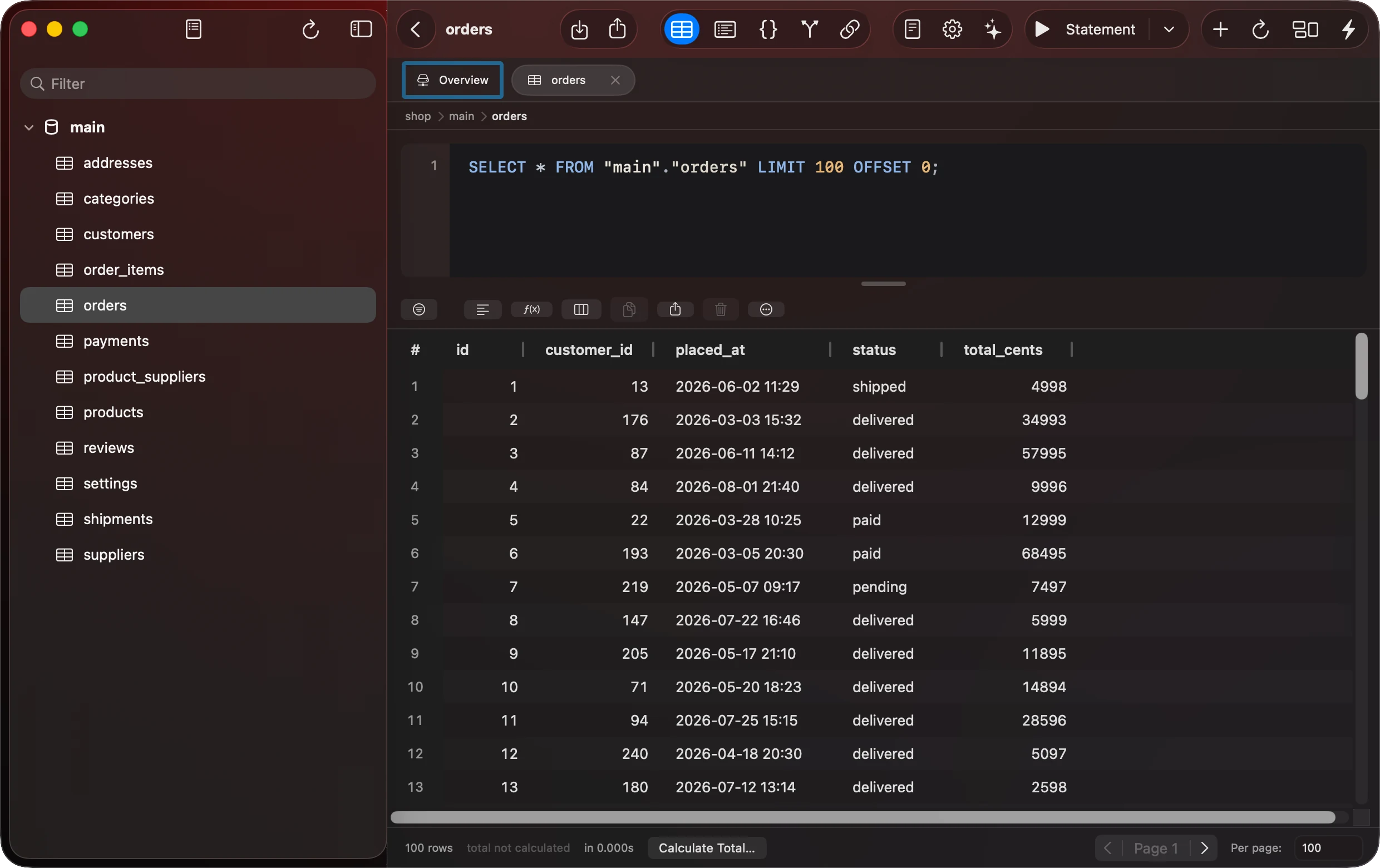The height and width of the screenshot is (868, 1380).
Task: Open the customers table in sidebar
Action: pyautogui.click(x=198, y=234)
